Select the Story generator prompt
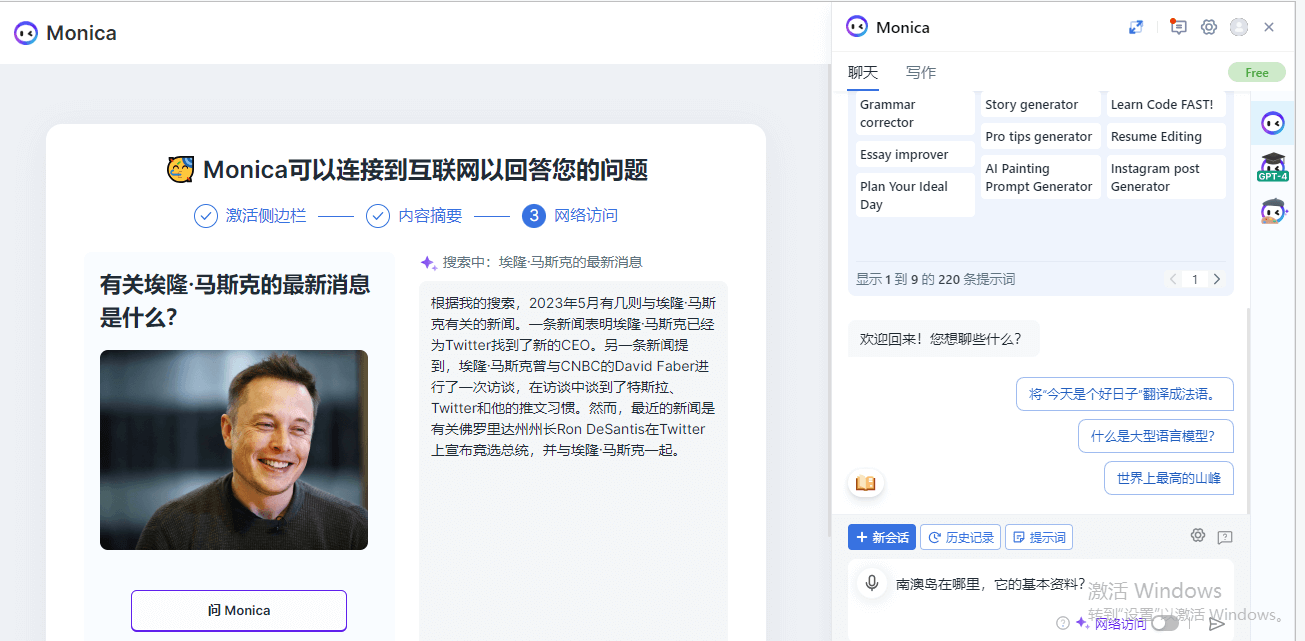This screenshot has height=641, width=1305. click(x=1040, y=104)
